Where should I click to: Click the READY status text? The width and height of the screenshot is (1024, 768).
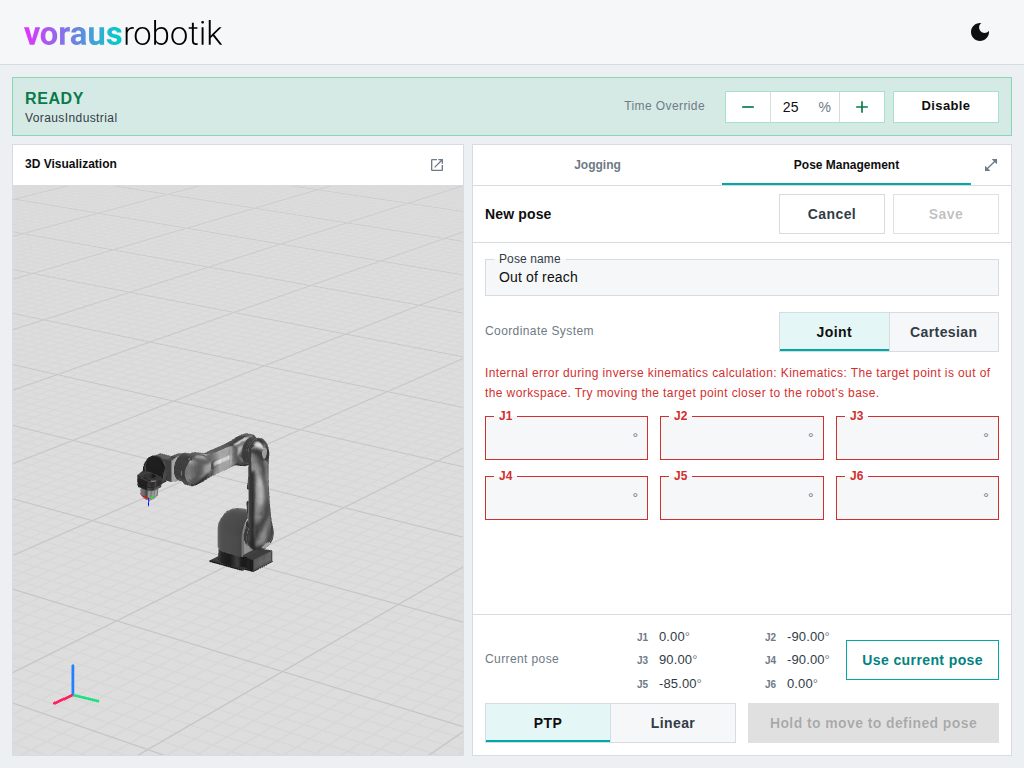click(54, 98)
